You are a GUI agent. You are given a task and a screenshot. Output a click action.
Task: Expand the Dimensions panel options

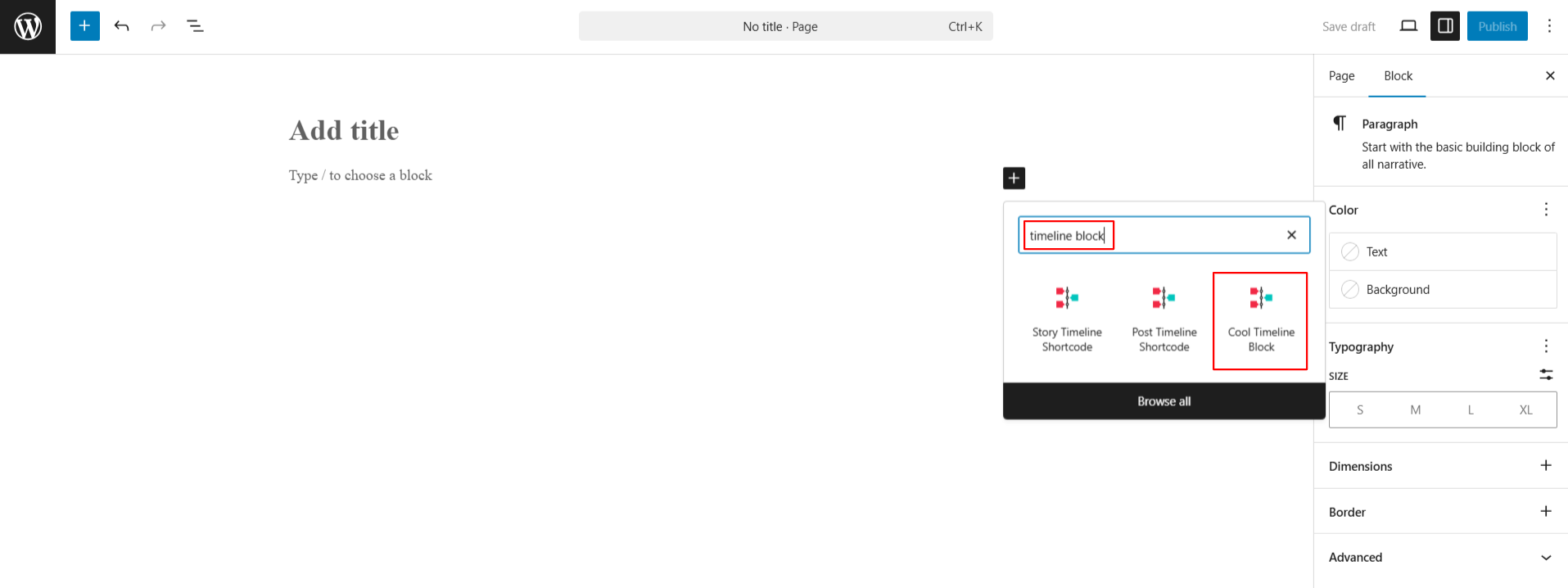pyautogui.click(x=1546, y=466)
